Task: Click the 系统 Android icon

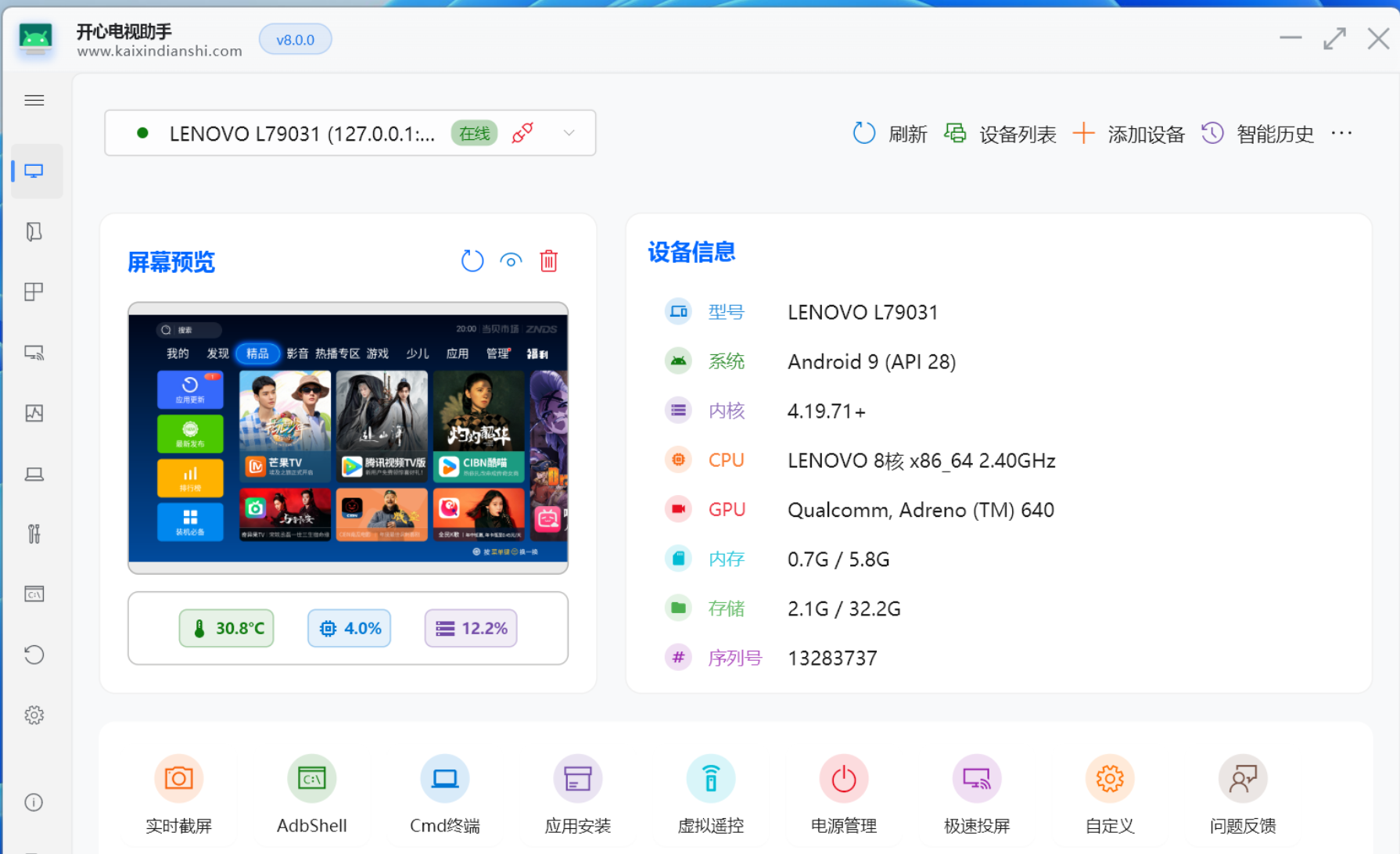Action: click(x=678, y=361)
